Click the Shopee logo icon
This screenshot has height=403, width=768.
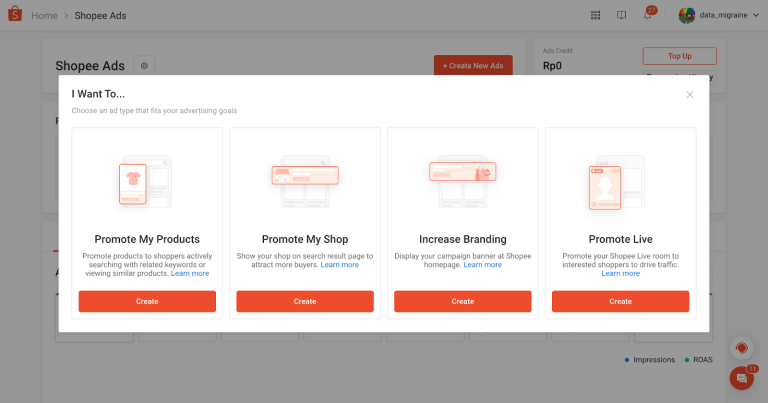(x=15, y=15)
